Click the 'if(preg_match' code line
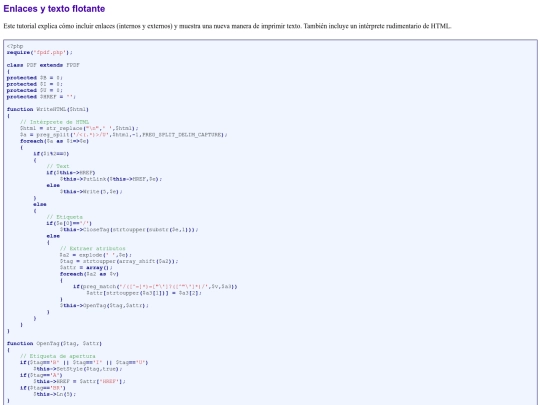This screenshot has width=540, height=405. [155, 287]
